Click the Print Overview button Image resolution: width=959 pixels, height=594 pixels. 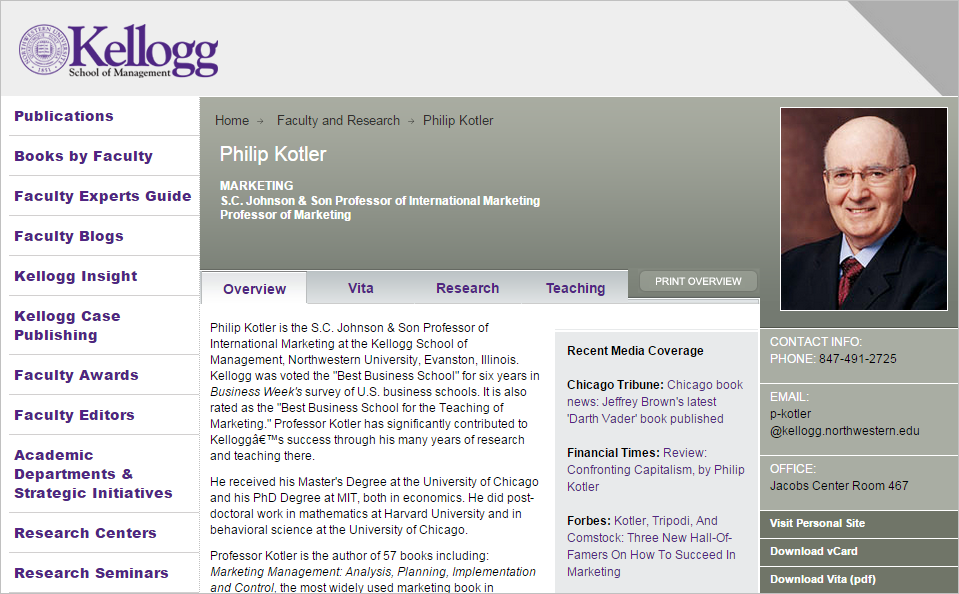coord(698,281)
